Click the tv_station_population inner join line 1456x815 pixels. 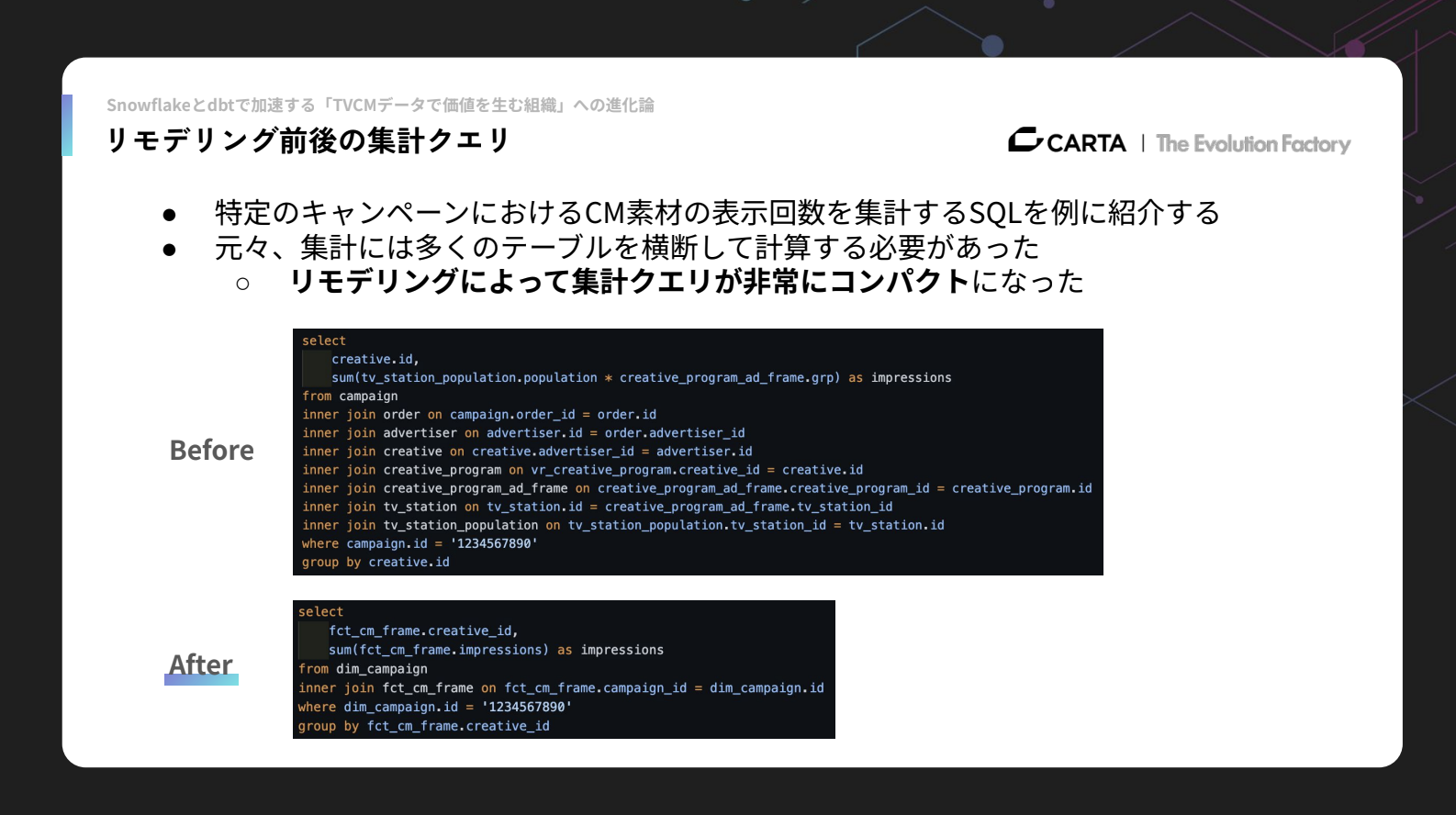click(x=622, y=525)
